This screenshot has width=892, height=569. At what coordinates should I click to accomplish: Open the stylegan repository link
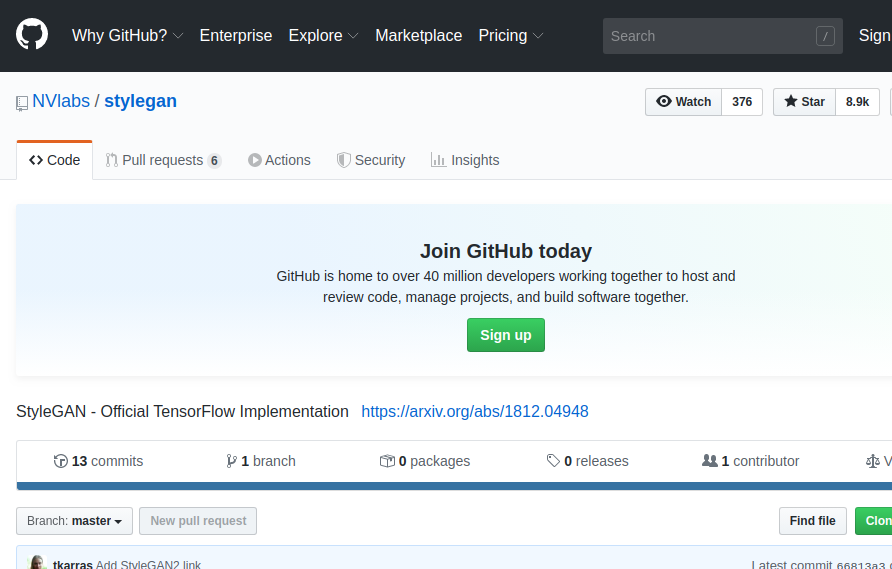pyautogui.click(x=141, y=101)
